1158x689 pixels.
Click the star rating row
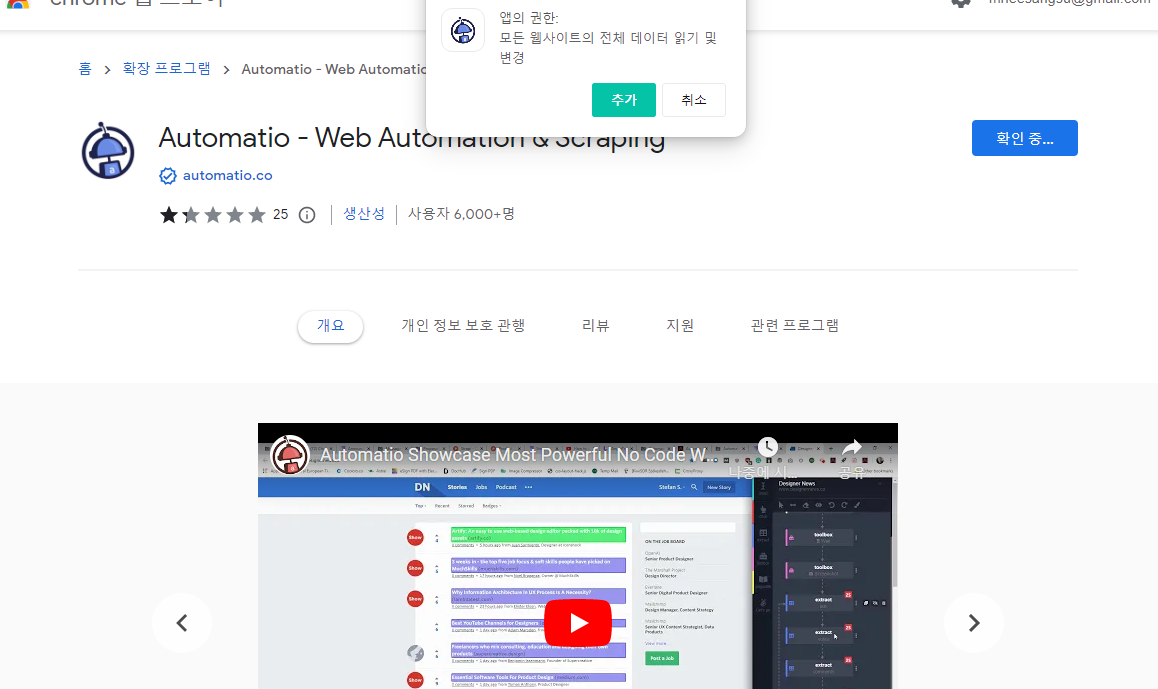(x=213, y=215)
